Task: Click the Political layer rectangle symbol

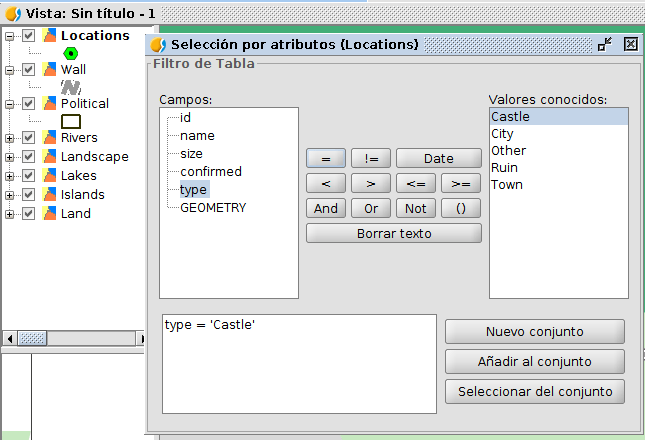Action: 71,121
